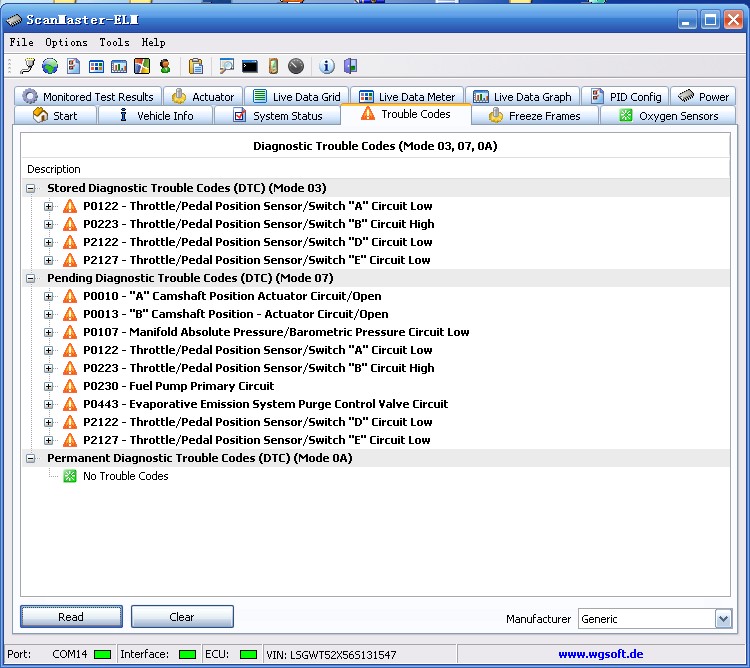This screenshot has width=750, height=668.
Task: Click the bar chart window toolbar icon
Action: (119, 66)
